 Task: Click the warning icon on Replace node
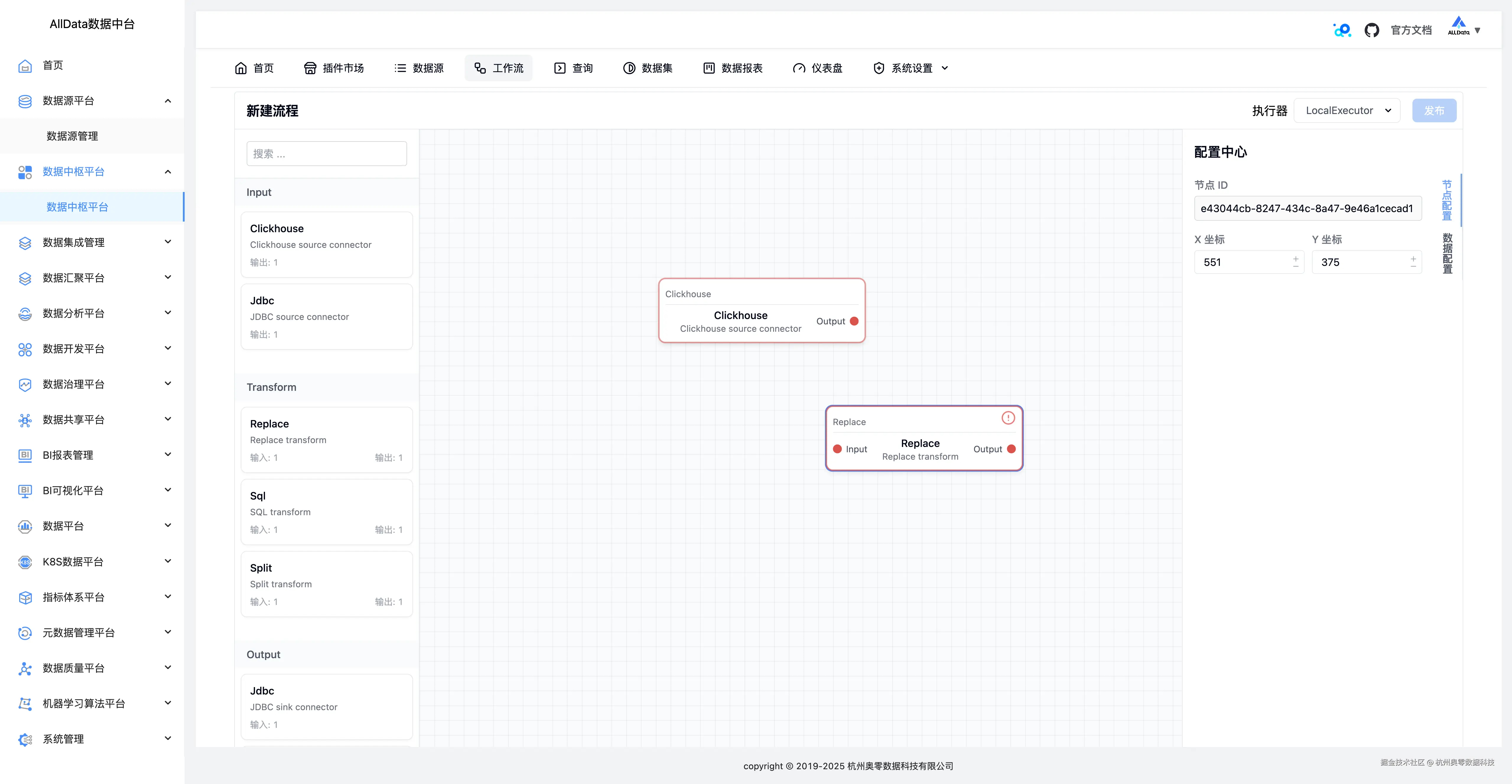[1008, 418]
